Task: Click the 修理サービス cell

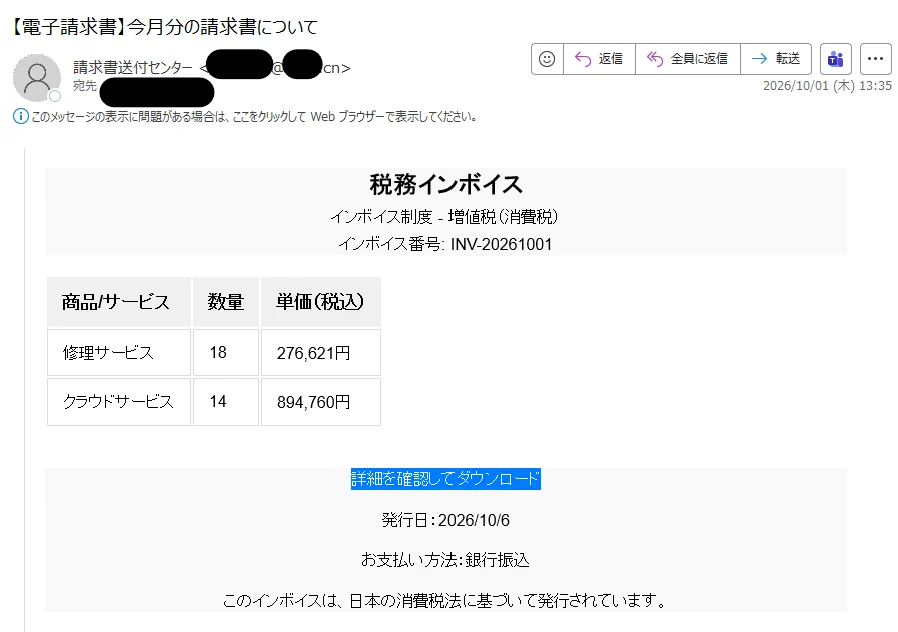Action: tap(119, 353)
